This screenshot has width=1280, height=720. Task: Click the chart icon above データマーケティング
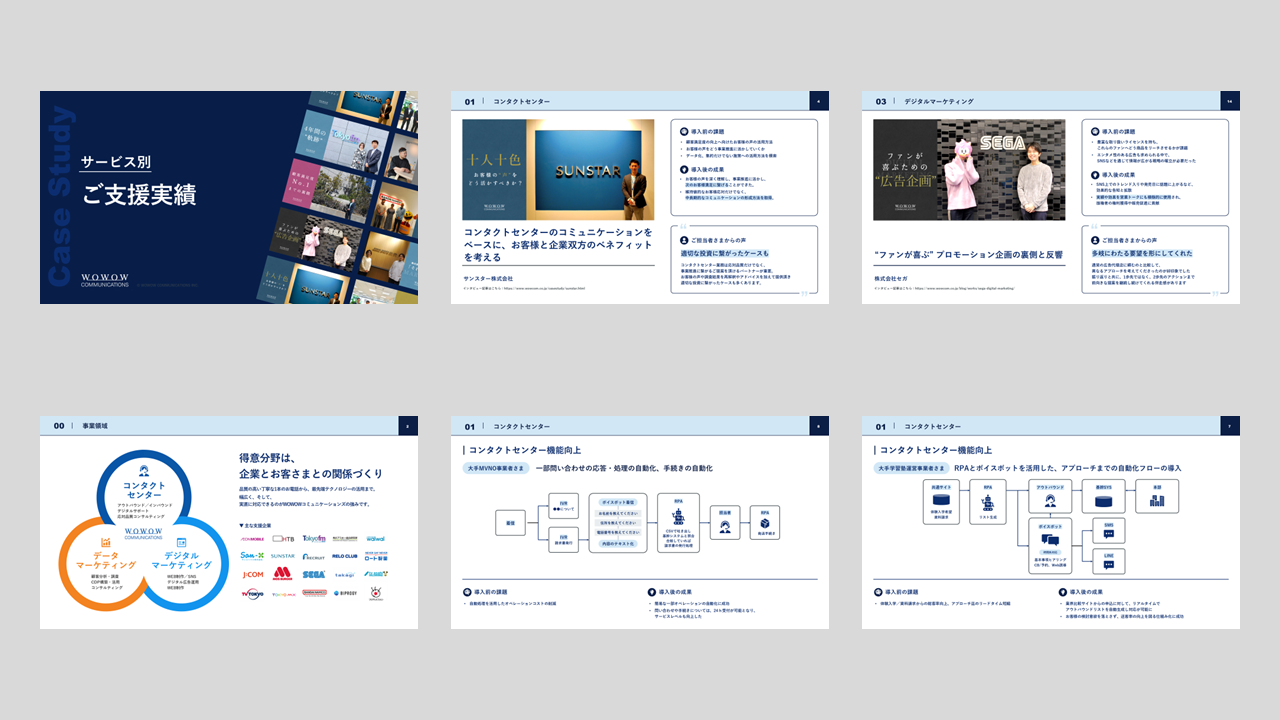coord(106,542)
